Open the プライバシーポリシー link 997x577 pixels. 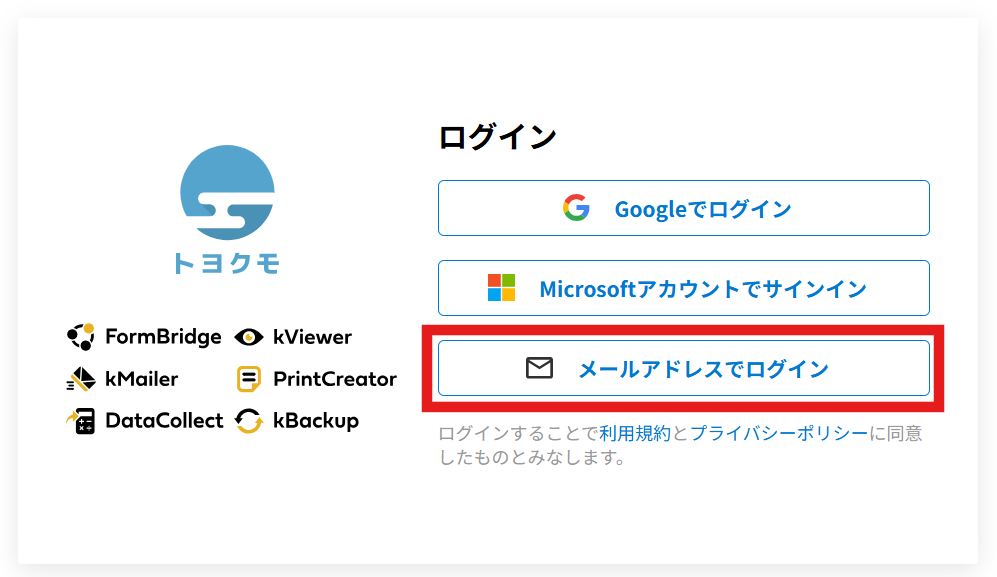pos(779,433)
